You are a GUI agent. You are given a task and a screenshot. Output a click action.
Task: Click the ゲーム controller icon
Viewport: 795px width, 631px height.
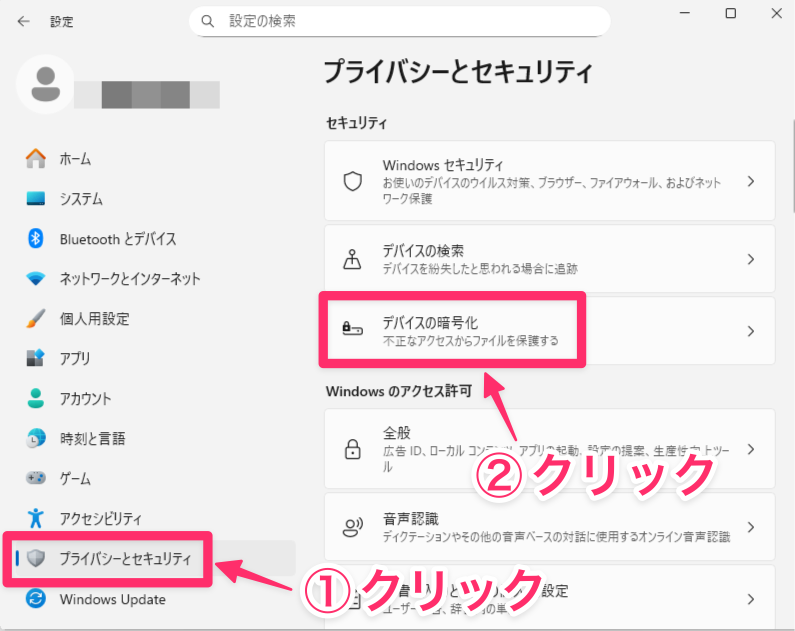point(36,479)
